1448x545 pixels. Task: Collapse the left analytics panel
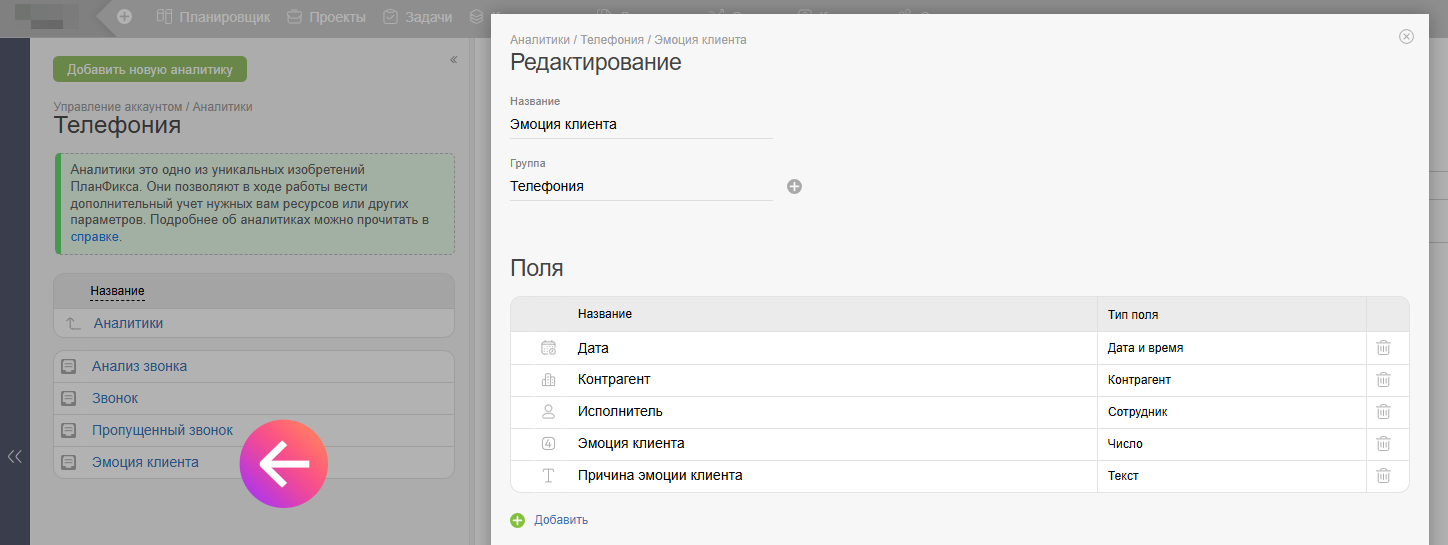[x=453, y=60]
